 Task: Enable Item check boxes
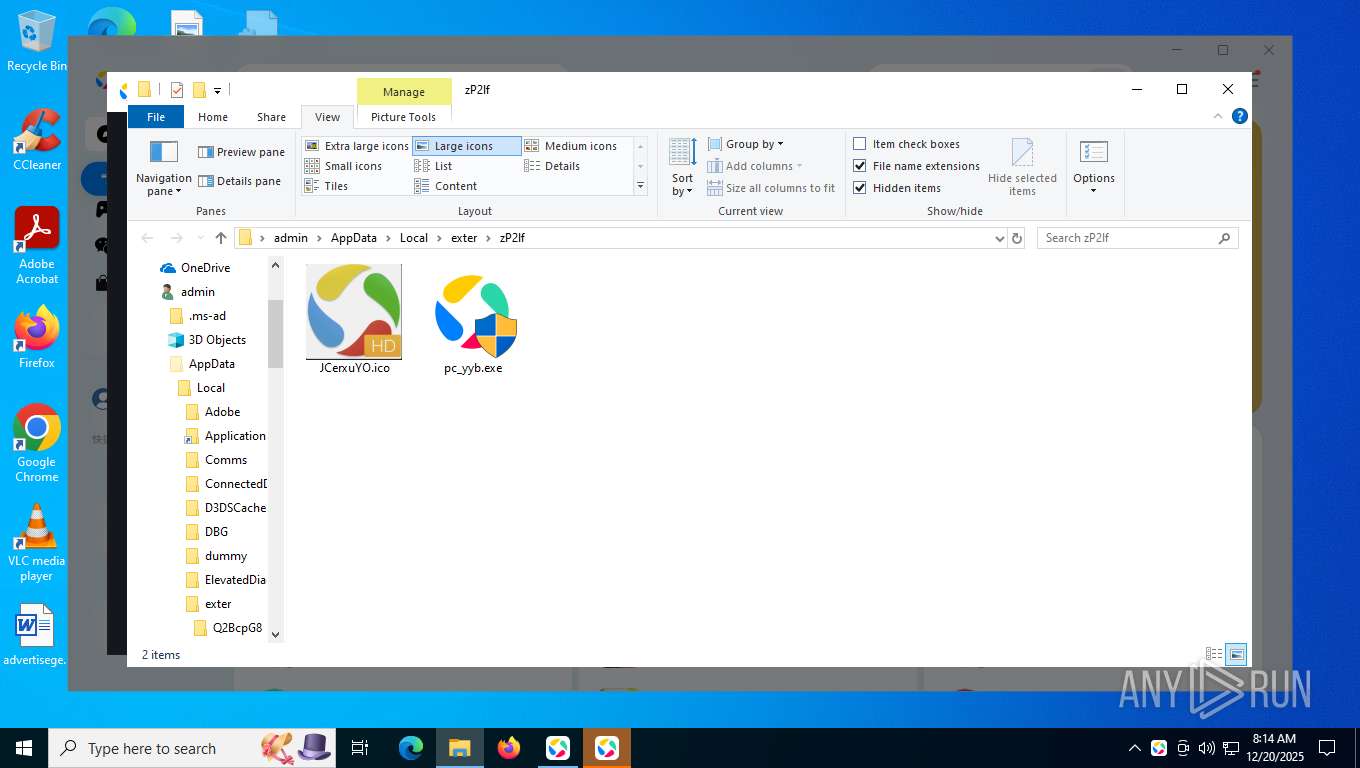tap(906, 144)
